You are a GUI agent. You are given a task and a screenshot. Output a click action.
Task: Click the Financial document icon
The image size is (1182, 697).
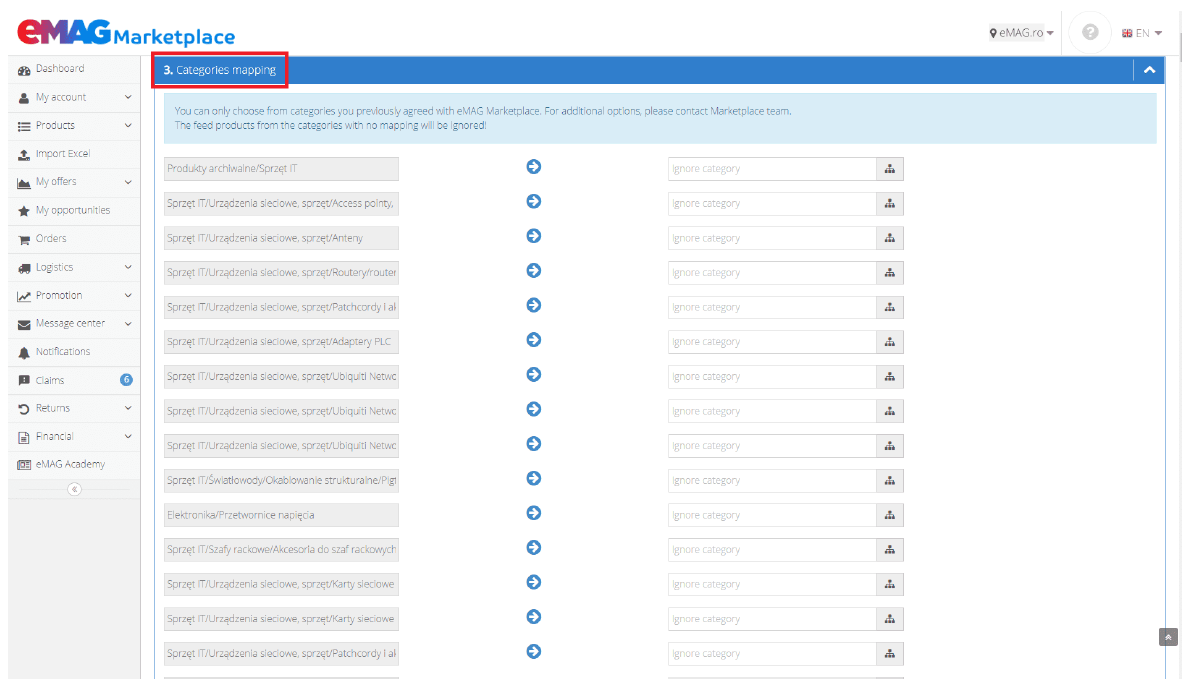click(x=24, y=437)
